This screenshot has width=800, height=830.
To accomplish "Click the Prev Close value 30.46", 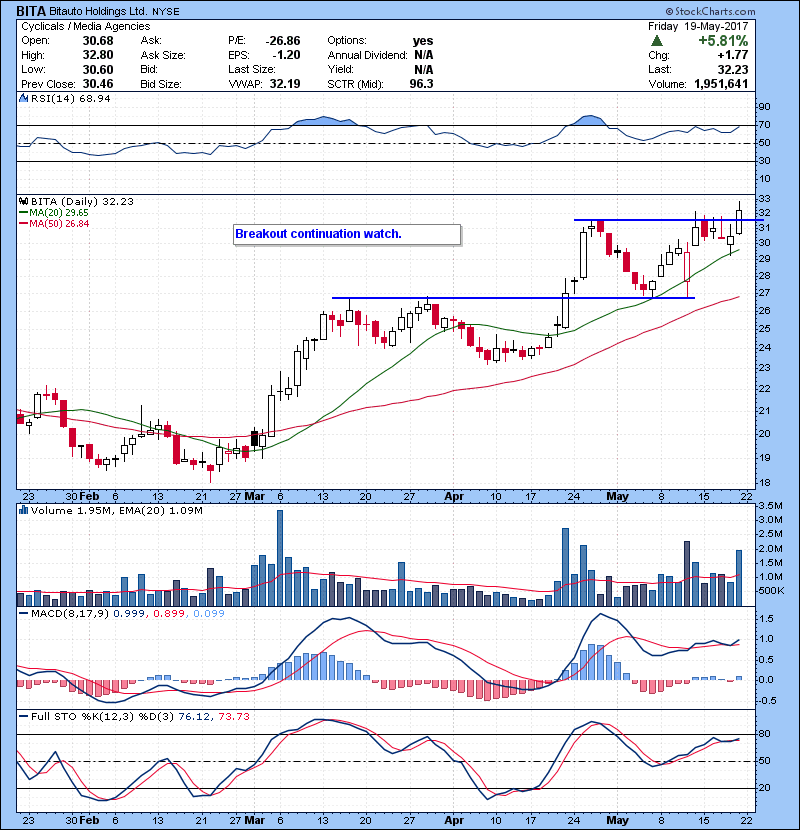I will click(x=98, y=84).
